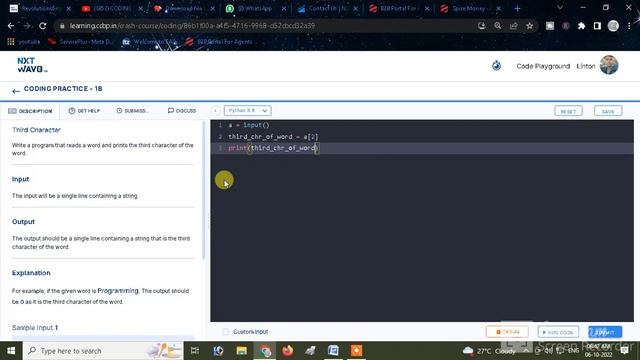Open the Submissions tab
The image size is (640, 360).
tap(132, 111)
